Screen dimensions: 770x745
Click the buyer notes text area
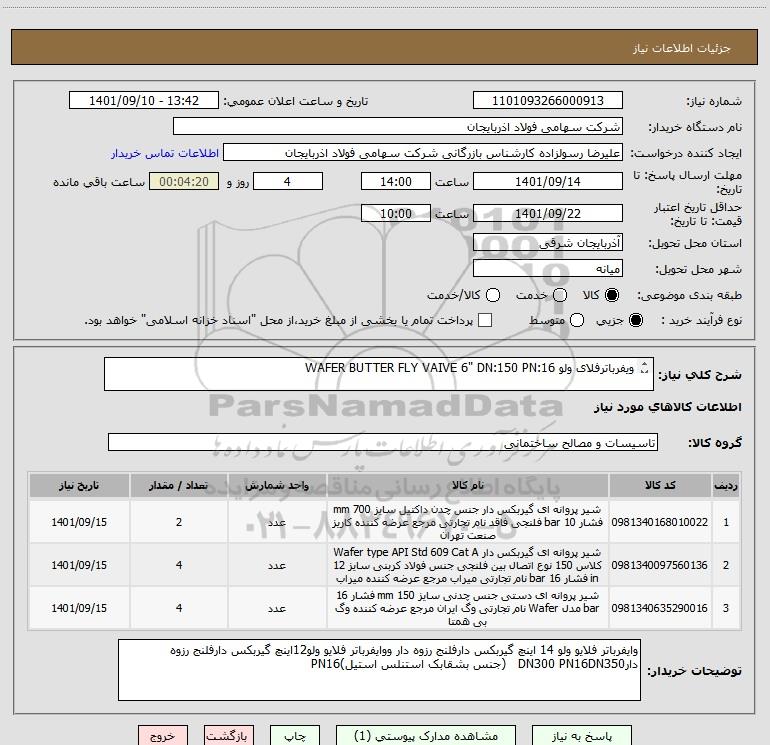coord(379,670)
